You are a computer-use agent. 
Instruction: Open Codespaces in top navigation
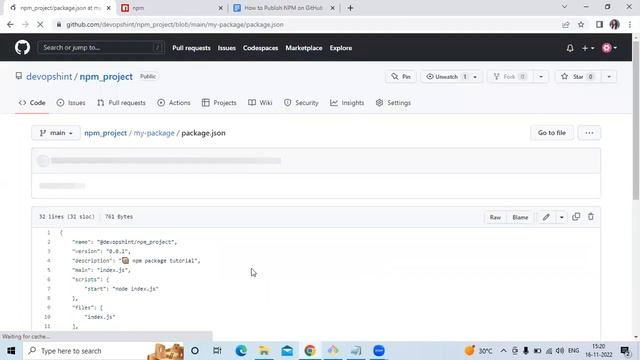tap(260, 48)
